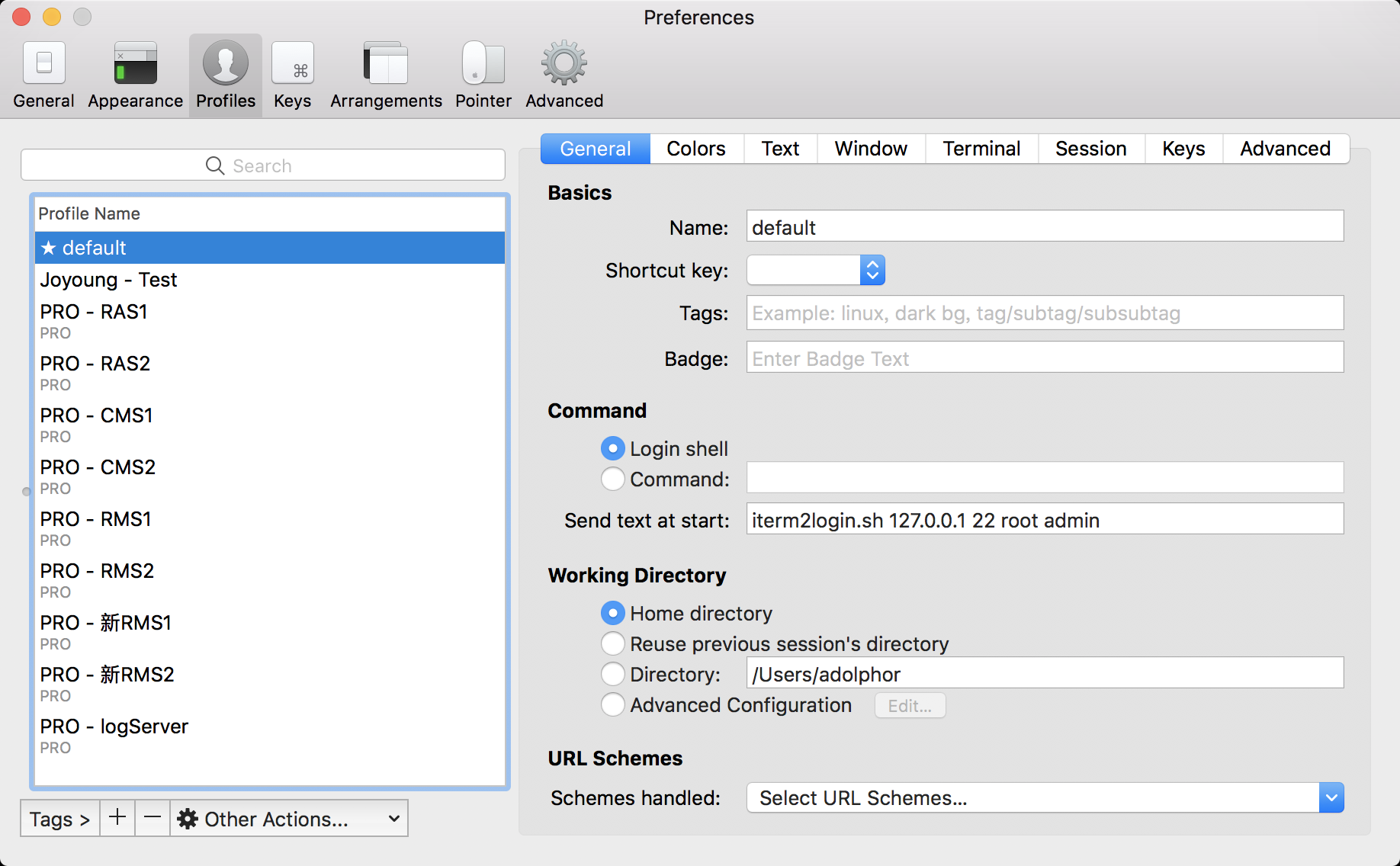Screen dimensions: 1400x866
Task: Click the Name field containing default
Action: coord(1045,226)
